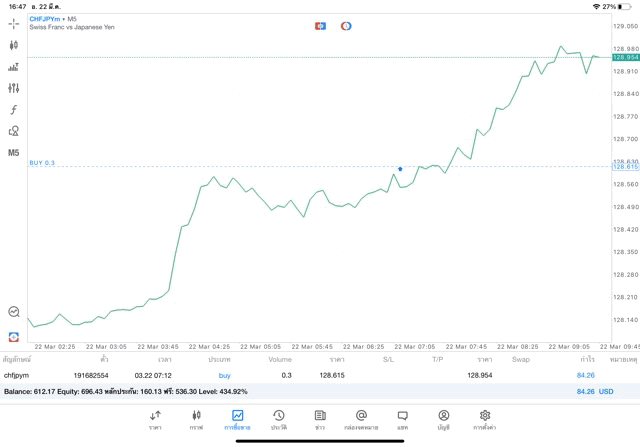Open the การตั้งค่า settings tab
The height and width of the screenshot is (447, 640).
click(485, 419)
